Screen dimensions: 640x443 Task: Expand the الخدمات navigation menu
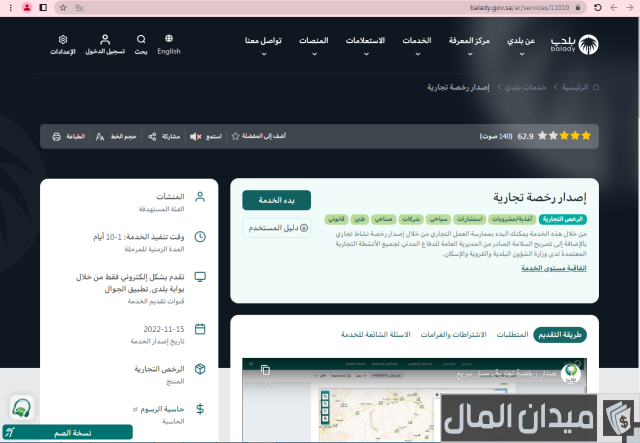pyautogui.click(x=416, y=44)
